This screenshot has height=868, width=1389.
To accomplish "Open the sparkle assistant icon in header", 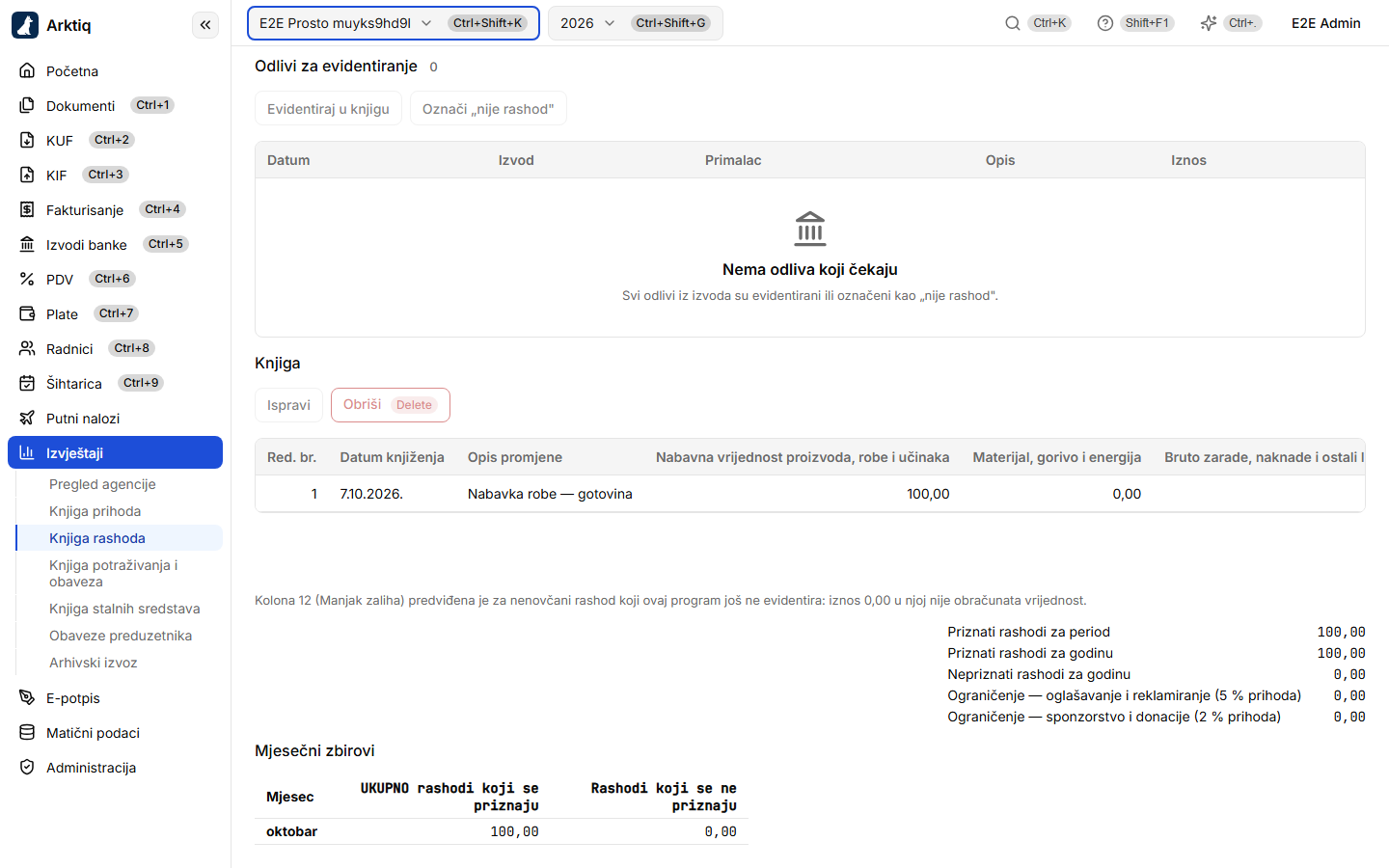I will coord(1209,23).
